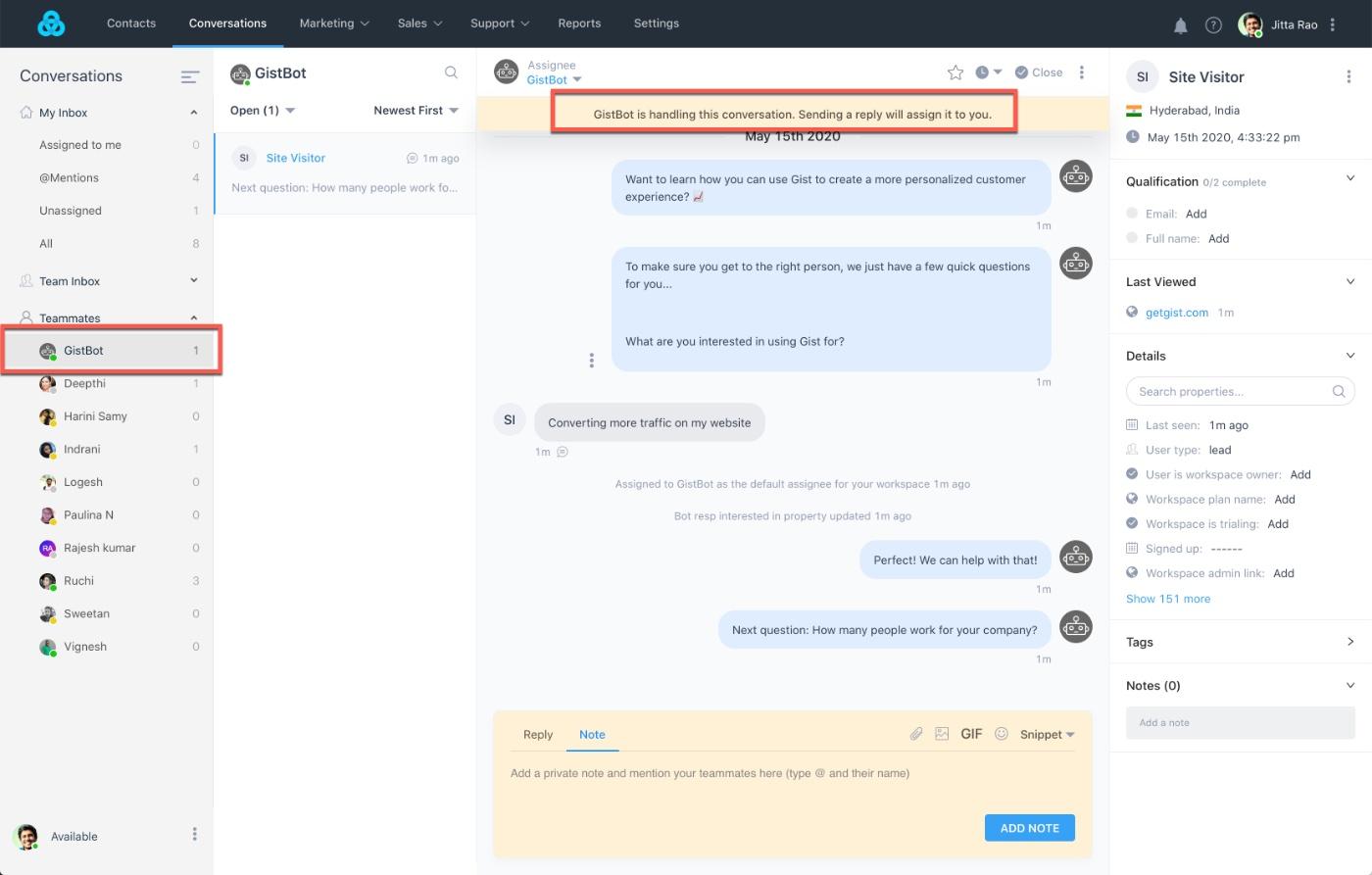Open the Site Visitor conversation

(x=345, y=173)
